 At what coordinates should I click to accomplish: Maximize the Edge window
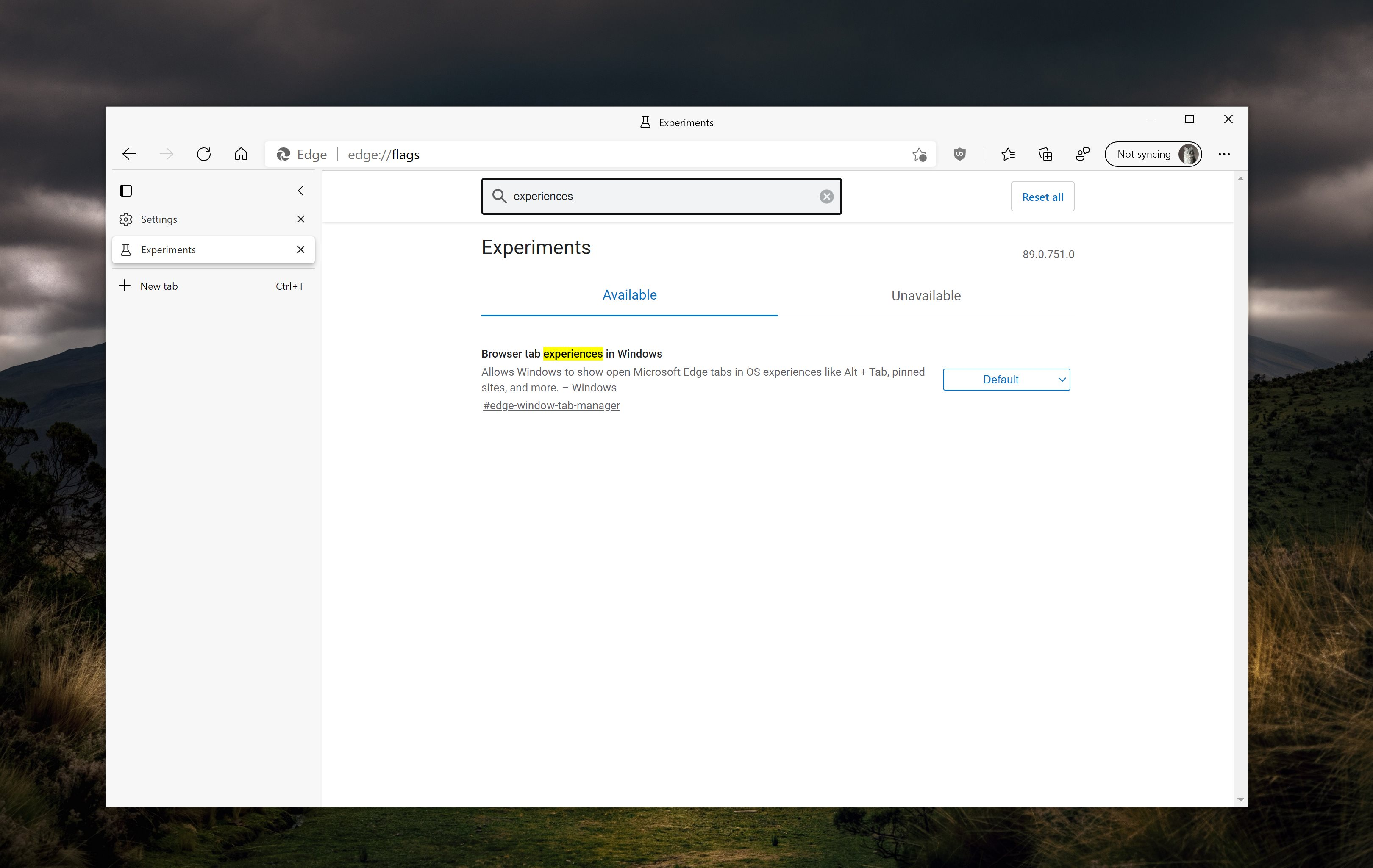pos(1190,119)
